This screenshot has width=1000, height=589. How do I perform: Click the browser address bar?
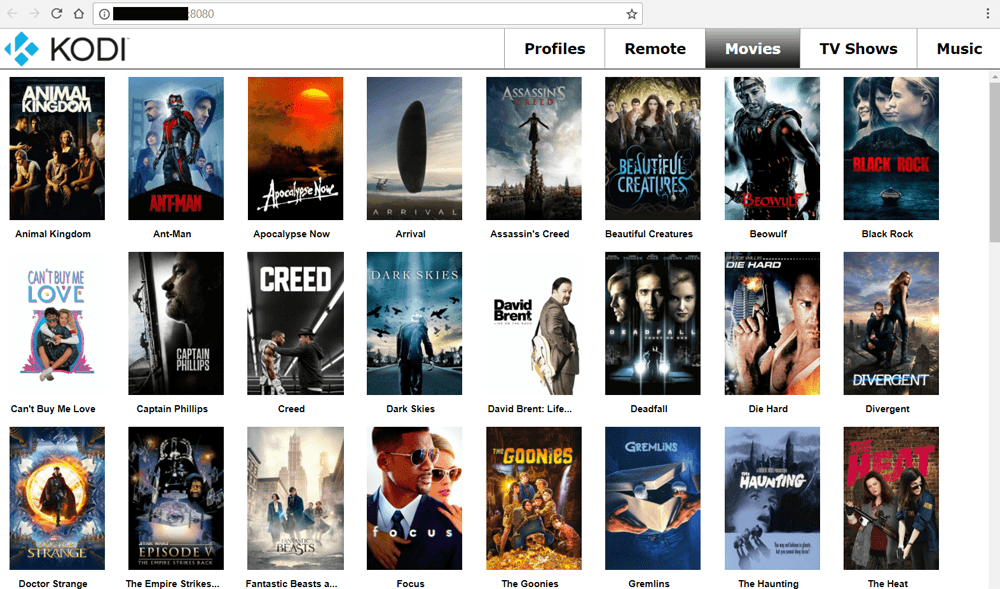(367, 14)
